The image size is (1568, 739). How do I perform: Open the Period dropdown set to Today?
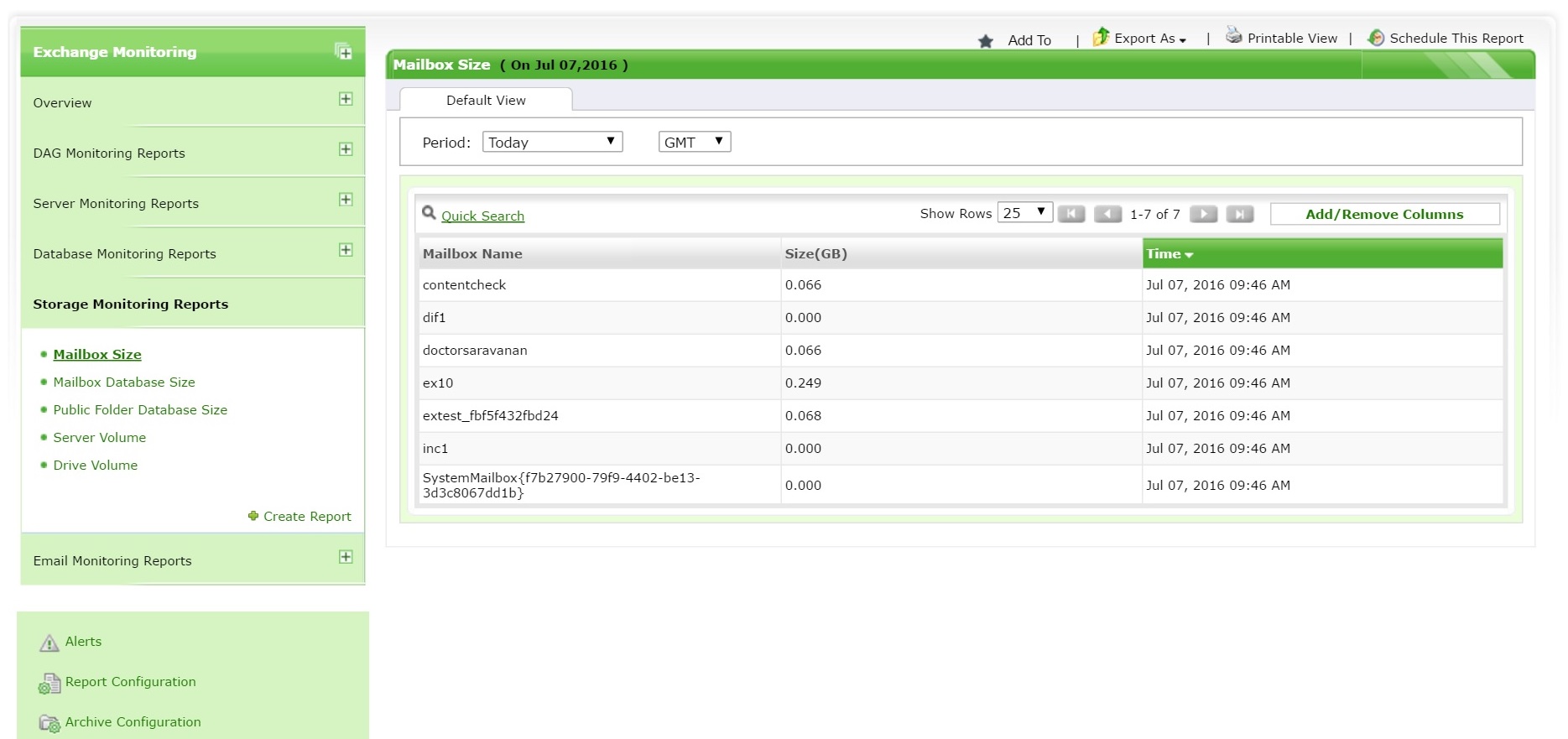[x=552, y=142]
